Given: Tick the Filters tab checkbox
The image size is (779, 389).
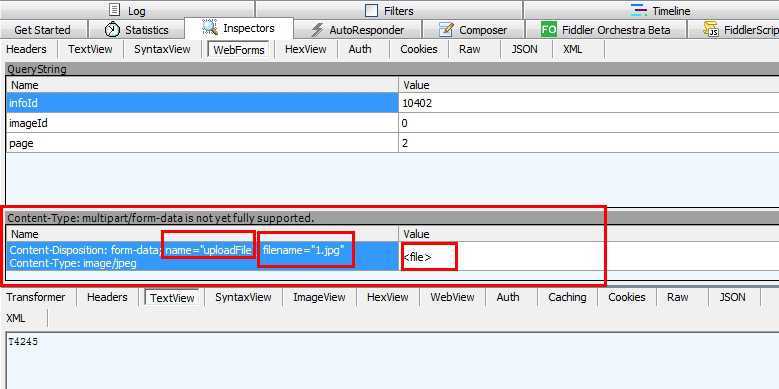Looking at the screenshot, I should click(x=371, y=10).
